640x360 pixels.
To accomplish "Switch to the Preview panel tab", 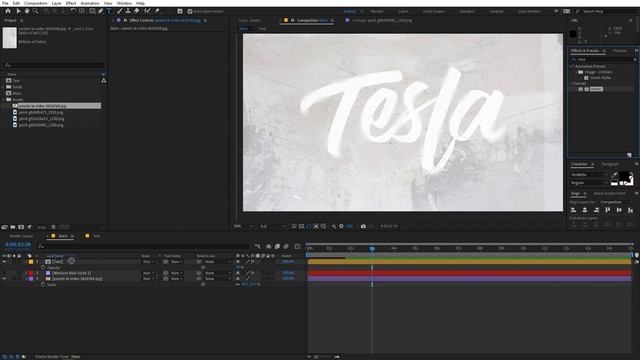I will coord(620,51).
